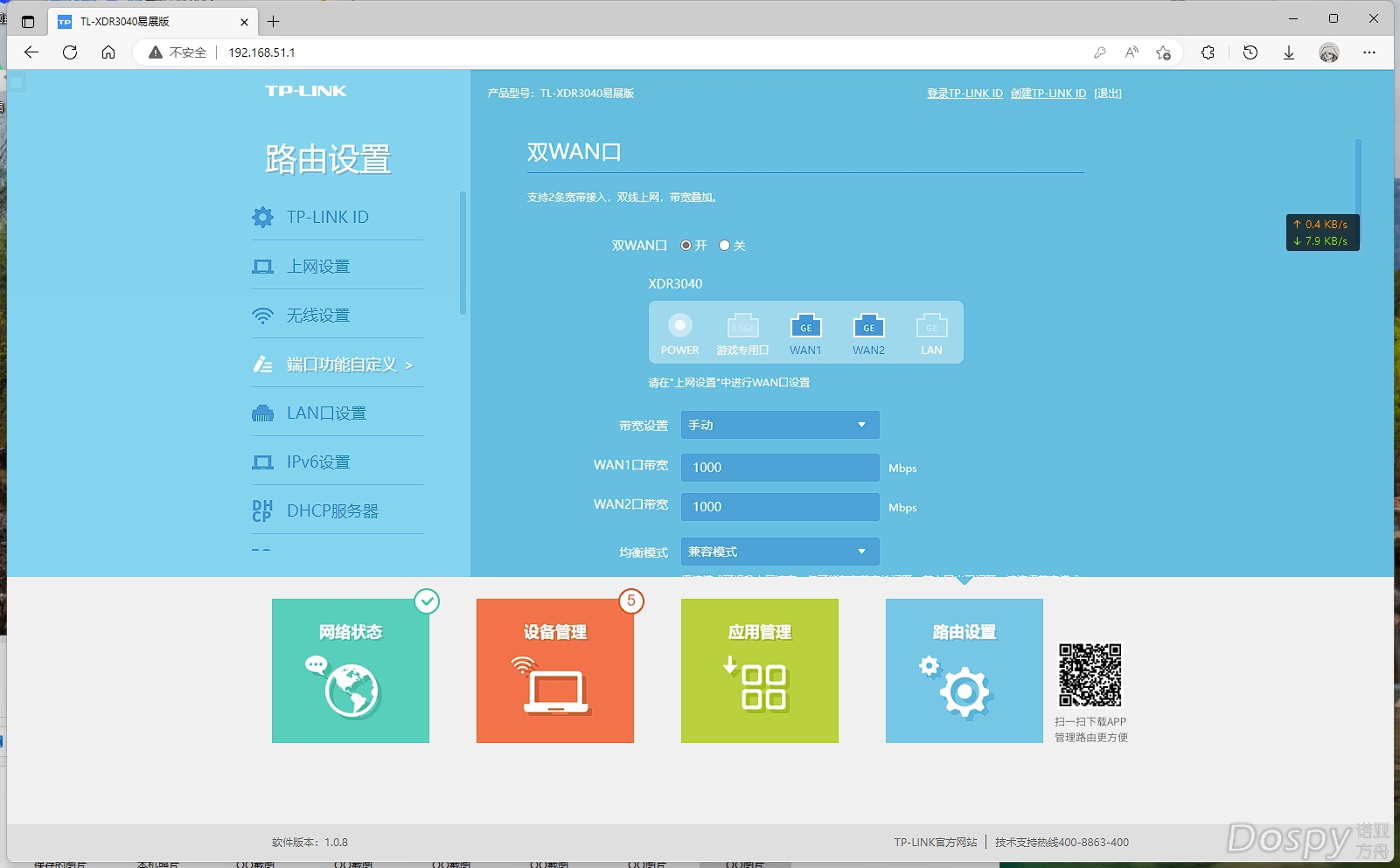The width and height of the screenshot is (1400, 868).
Task: Open the 带宽设置 dropdown
Action: pos(779,425)
